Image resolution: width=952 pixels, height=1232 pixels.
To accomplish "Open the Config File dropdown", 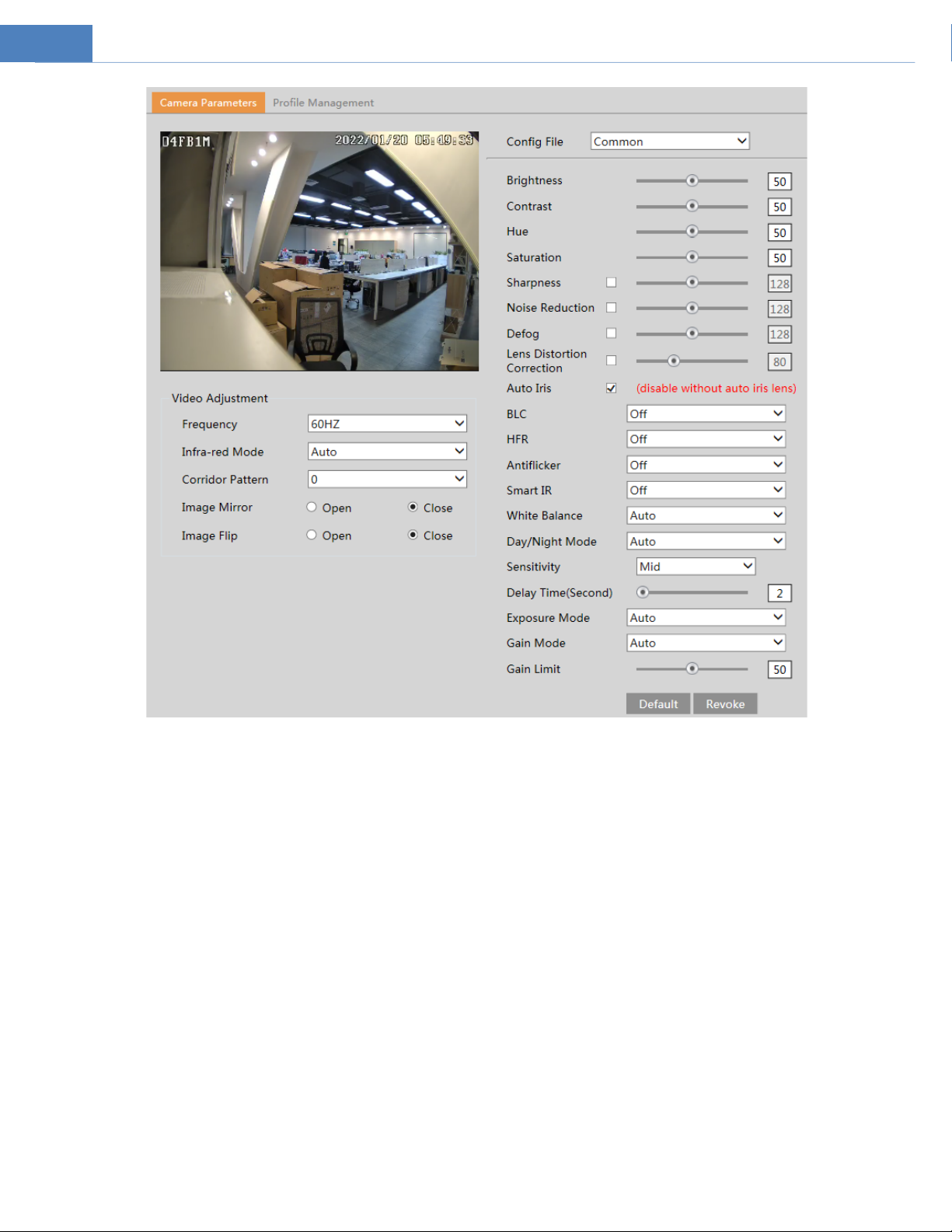I will (670, 141).
